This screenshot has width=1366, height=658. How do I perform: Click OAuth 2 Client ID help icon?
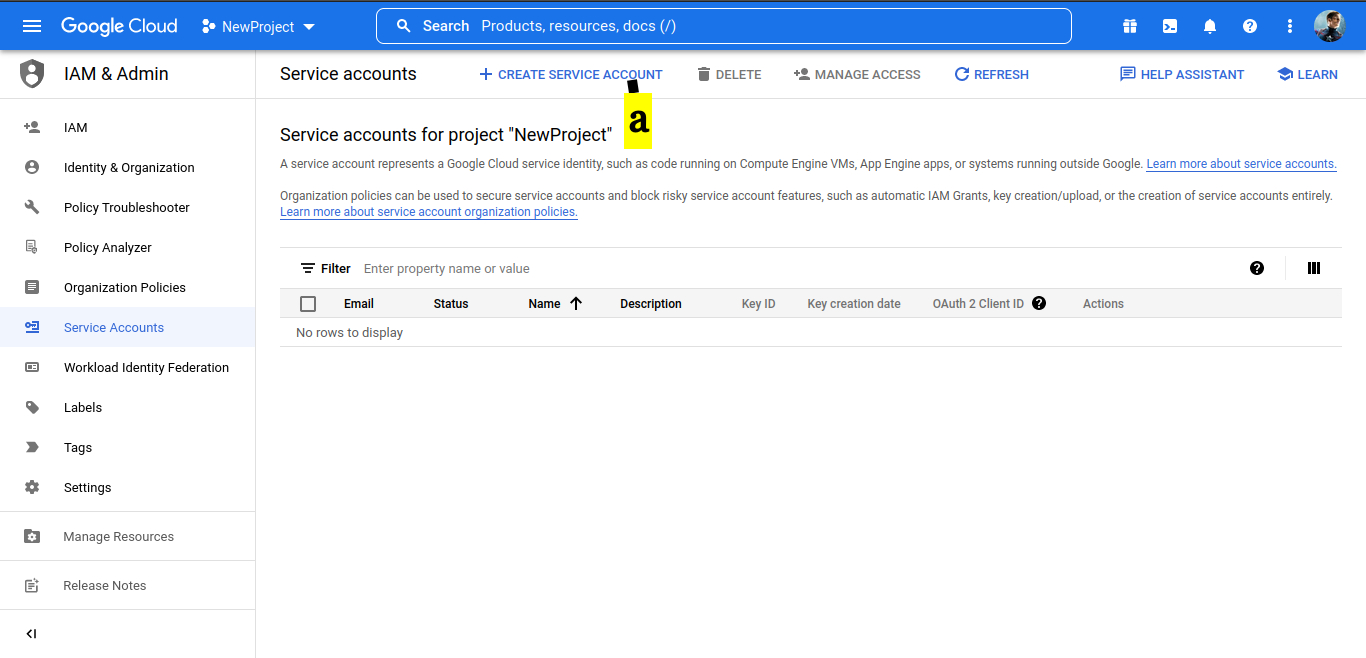pos(1039,303)
